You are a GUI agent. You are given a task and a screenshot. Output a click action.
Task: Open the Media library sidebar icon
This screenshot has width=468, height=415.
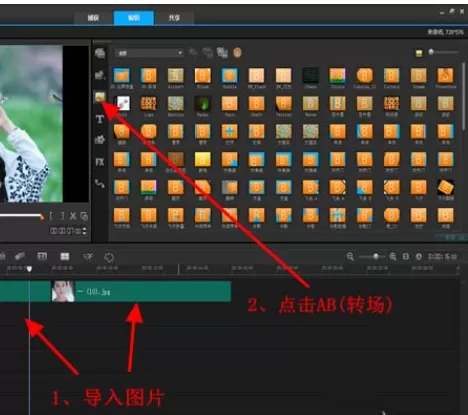pyautogui.click(x=100, y=53)
